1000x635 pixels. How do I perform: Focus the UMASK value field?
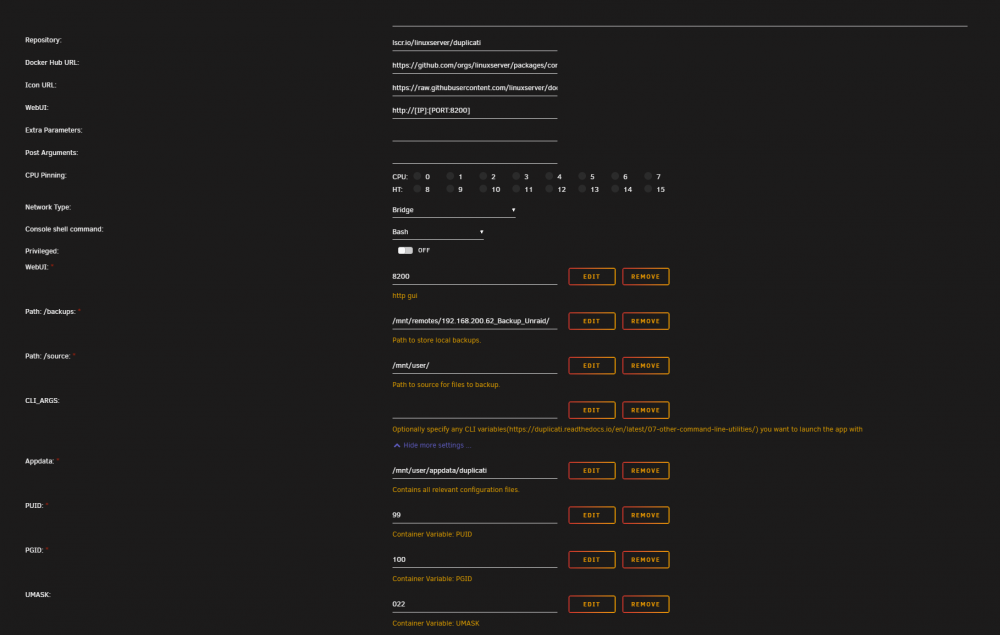pyautogui.click(x=474, y=604)
